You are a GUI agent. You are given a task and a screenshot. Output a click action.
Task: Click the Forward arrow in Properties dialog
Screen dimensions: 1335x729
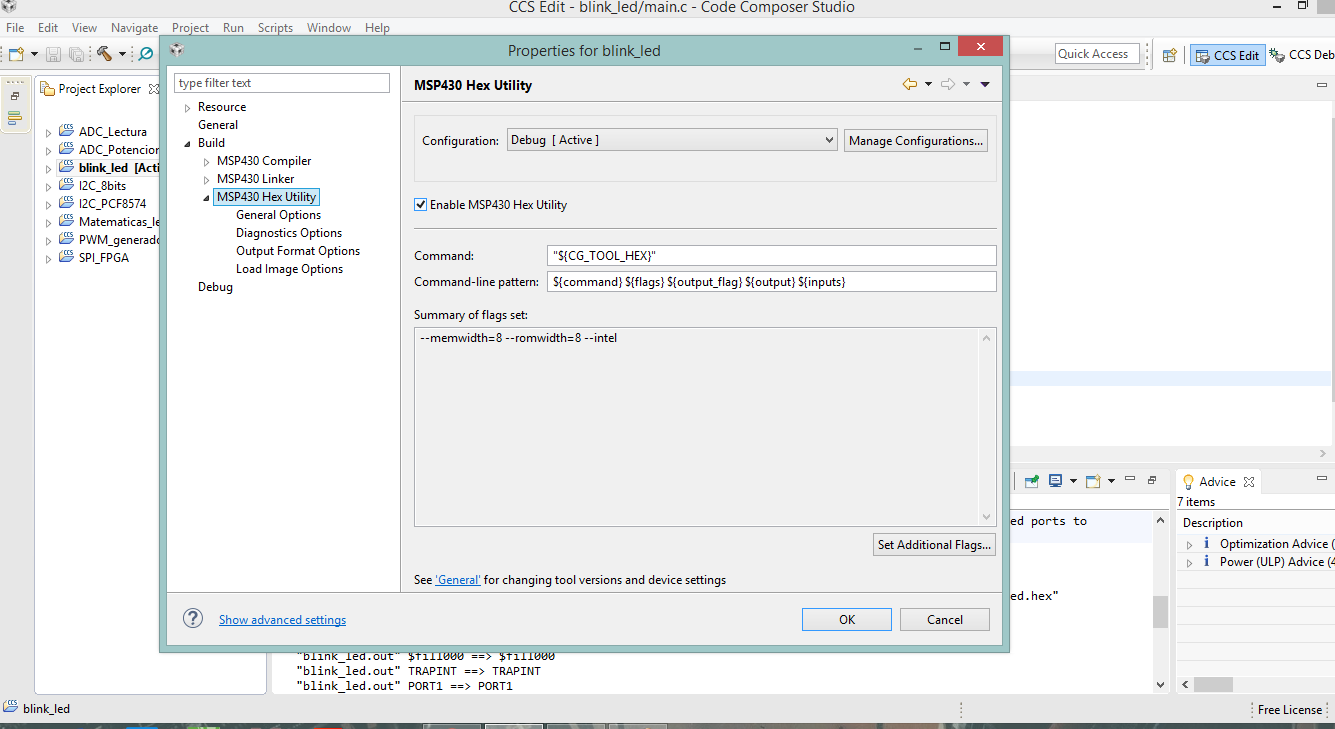(948, 84)
